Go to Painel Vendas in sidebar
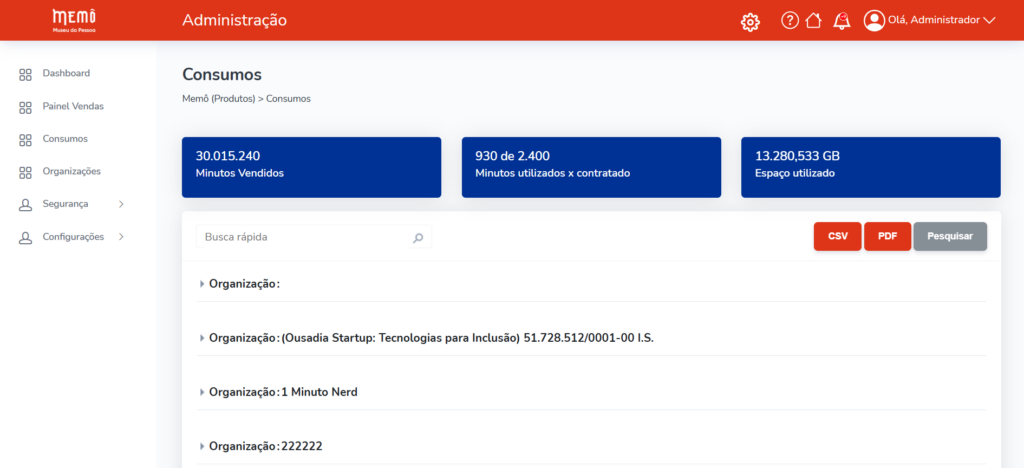Viewport: 1024px width, 468px height. 72,106
